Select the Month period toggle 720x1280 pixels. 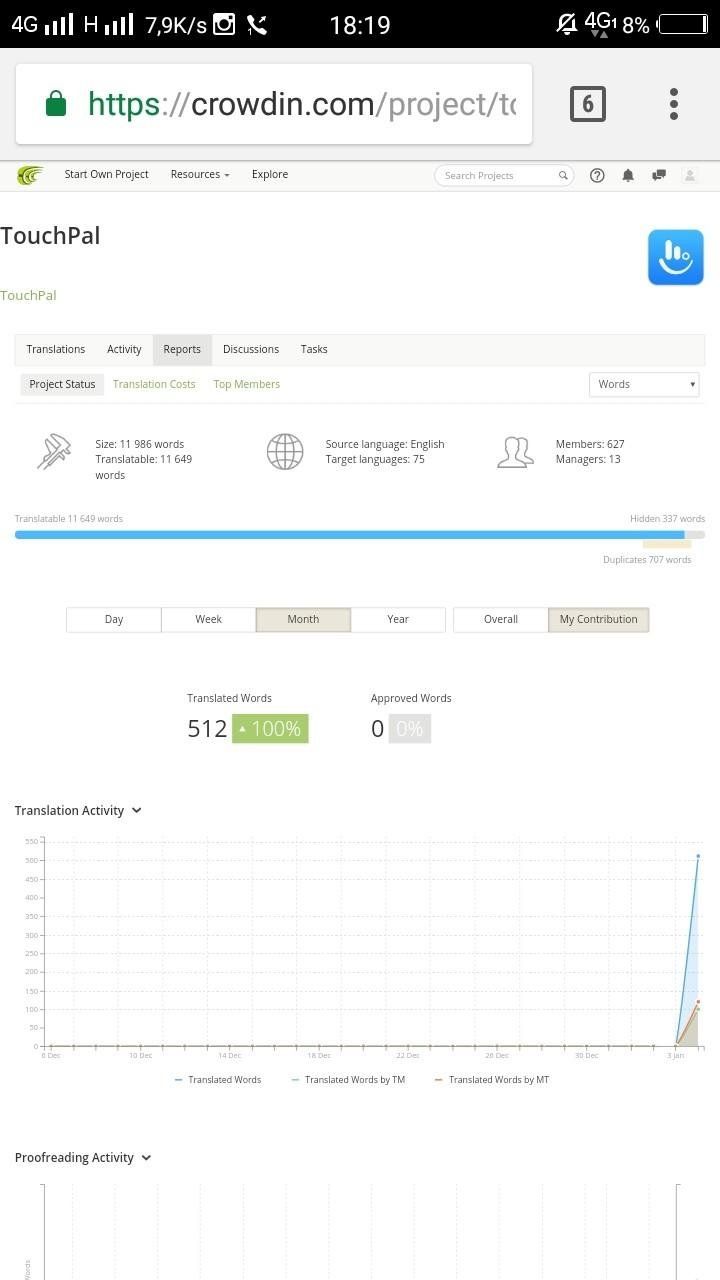coord(303,619)
